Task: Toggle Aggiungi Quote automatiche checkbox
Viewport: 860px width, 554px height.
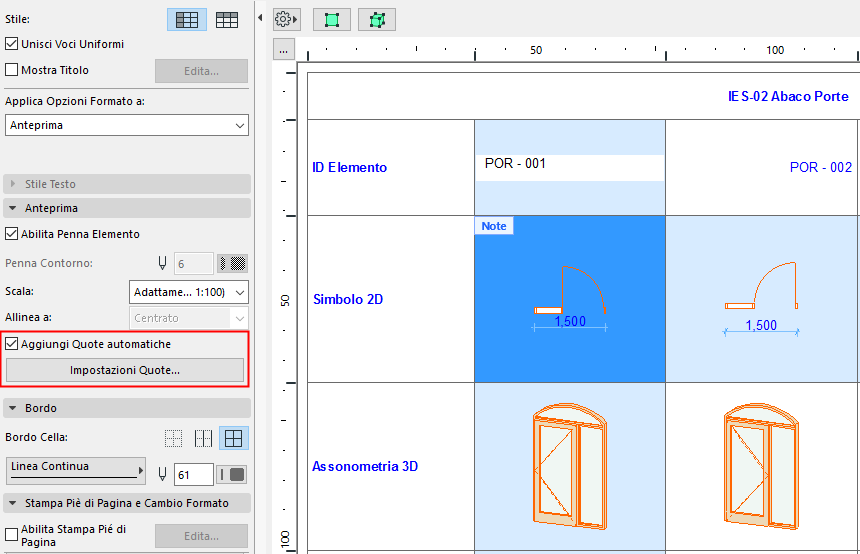Action: [11, 344]
